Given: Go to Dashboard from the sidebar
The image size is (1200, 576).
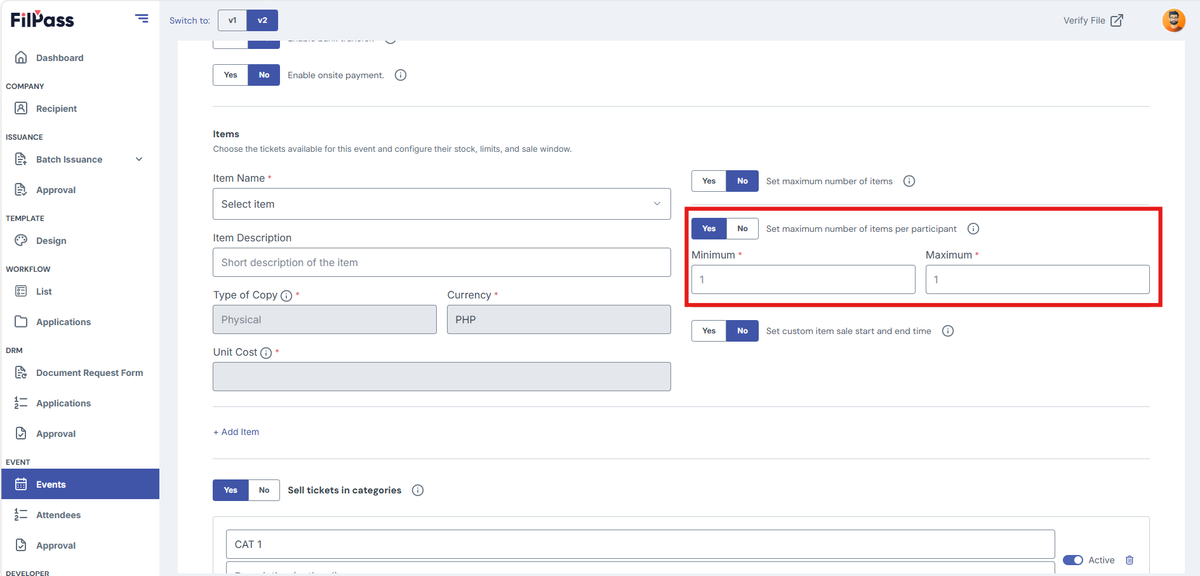Looking at the screenshot, I should point(59,58).
